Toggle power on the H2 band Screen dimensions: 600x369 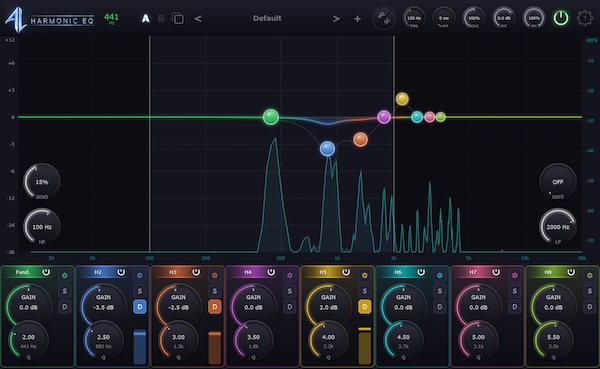(x=121, y=272)
